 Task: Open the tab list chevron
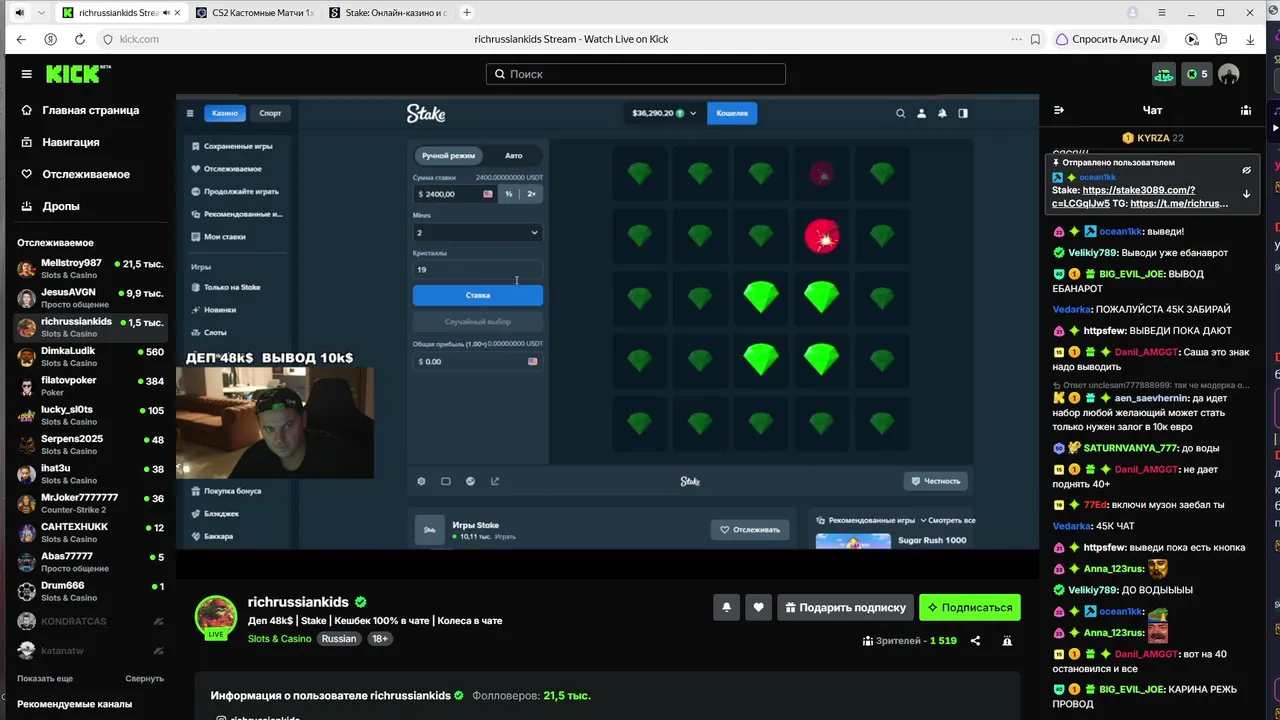[x=41, y=13]
